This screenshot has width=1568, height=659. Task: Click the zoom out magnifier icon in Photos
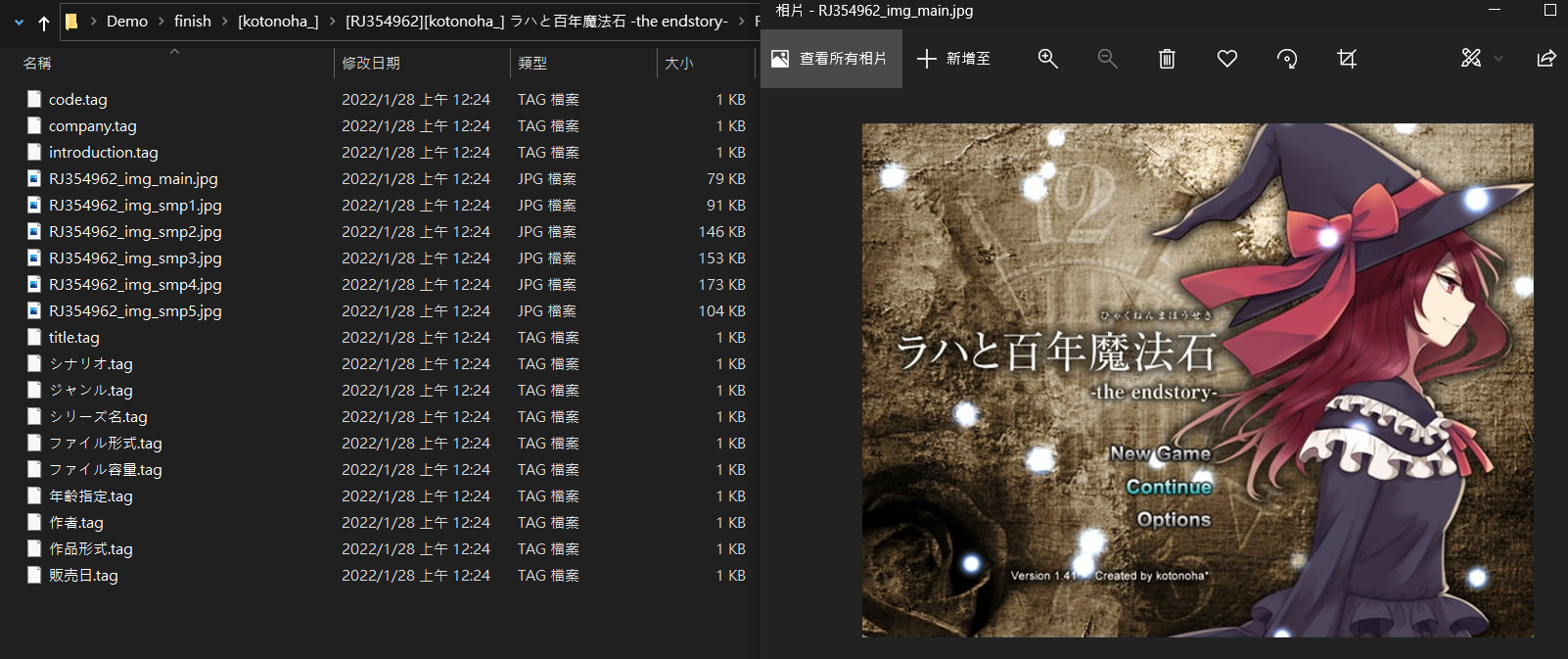(1107, 59)
